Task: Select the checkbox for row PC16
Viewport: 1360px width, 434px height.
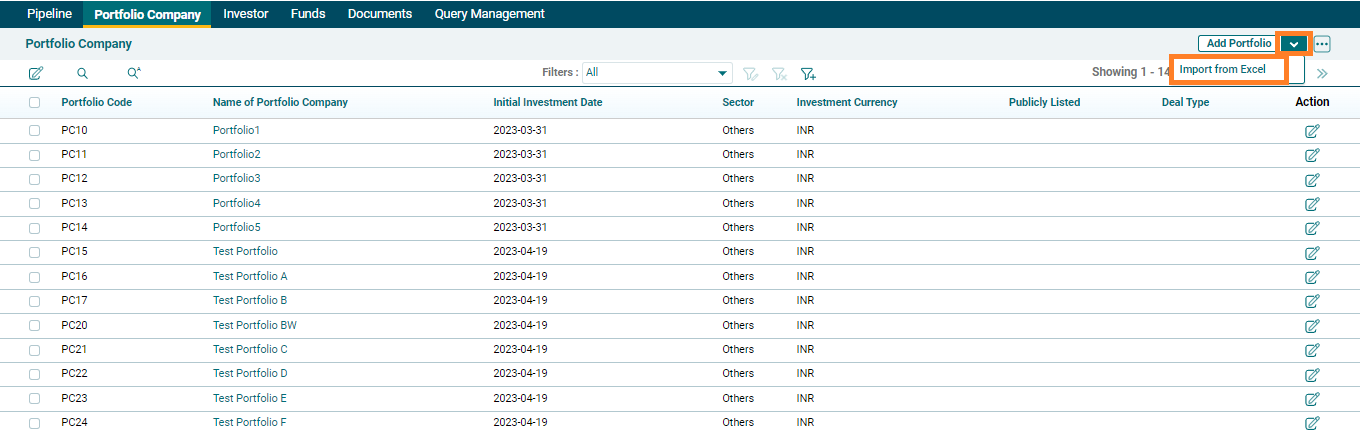Action: click(35, 277)
